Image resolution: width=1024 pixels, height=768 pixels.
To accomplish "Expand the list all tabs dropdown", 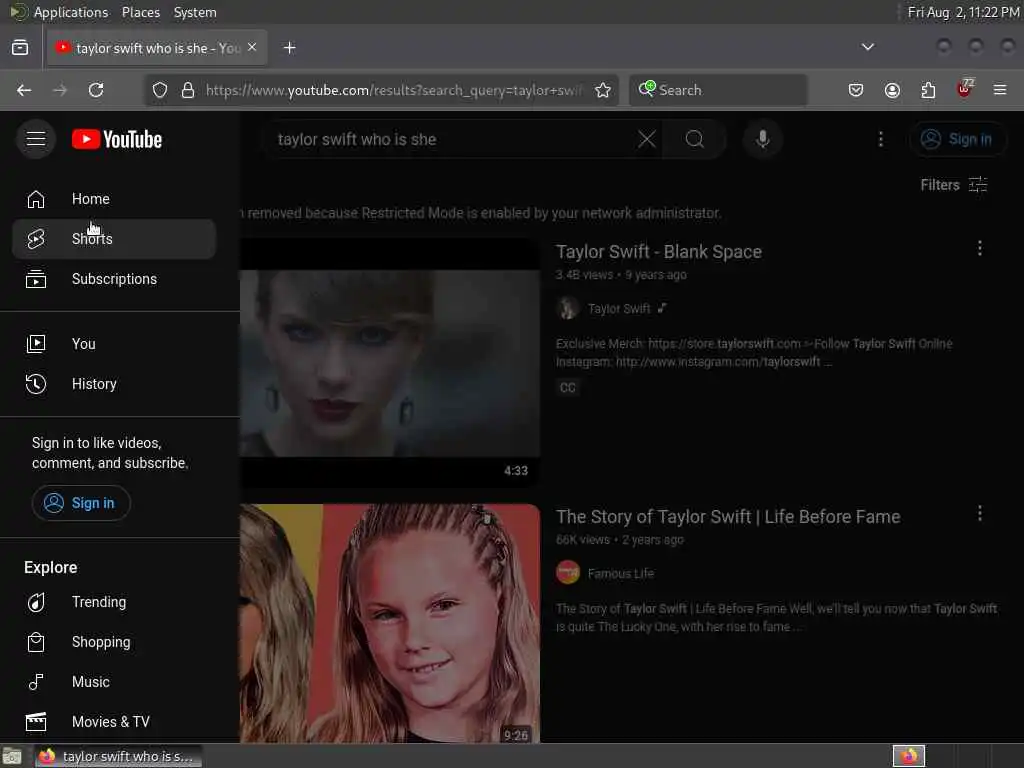I will [867, 47].
